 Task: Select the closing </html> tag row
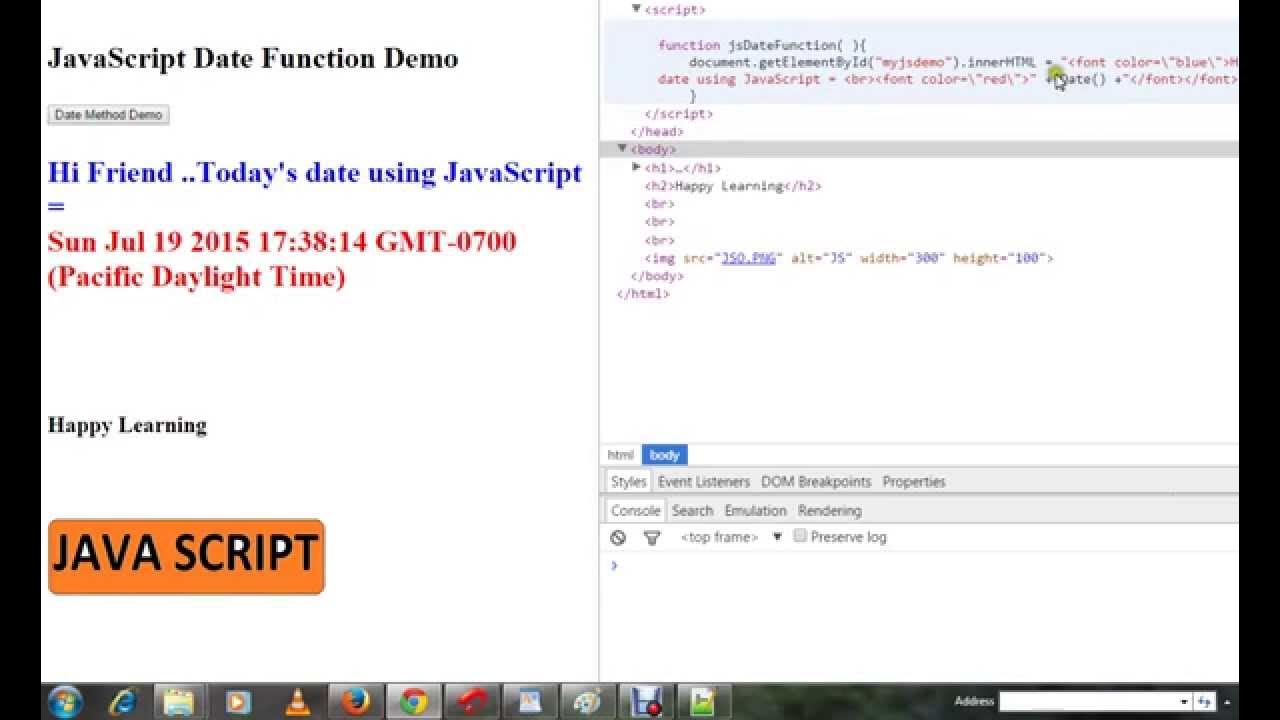(643, 294)
